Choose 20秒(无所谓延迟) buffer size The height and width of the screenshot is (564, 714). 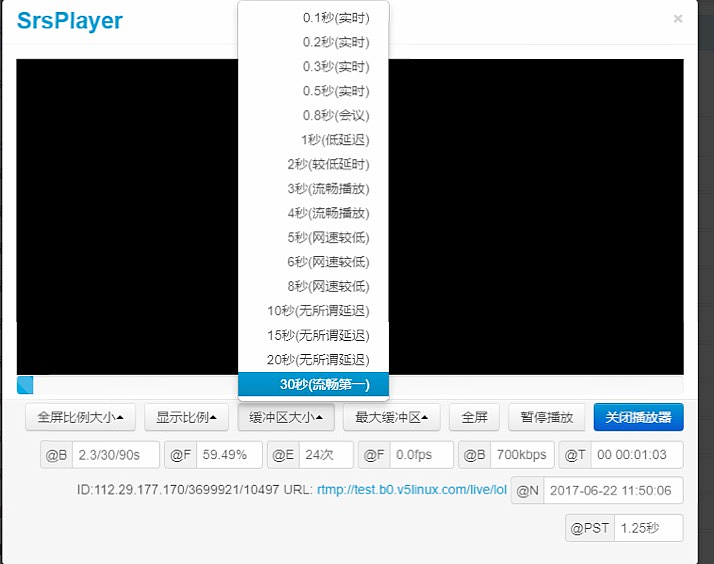coord(318,360)
